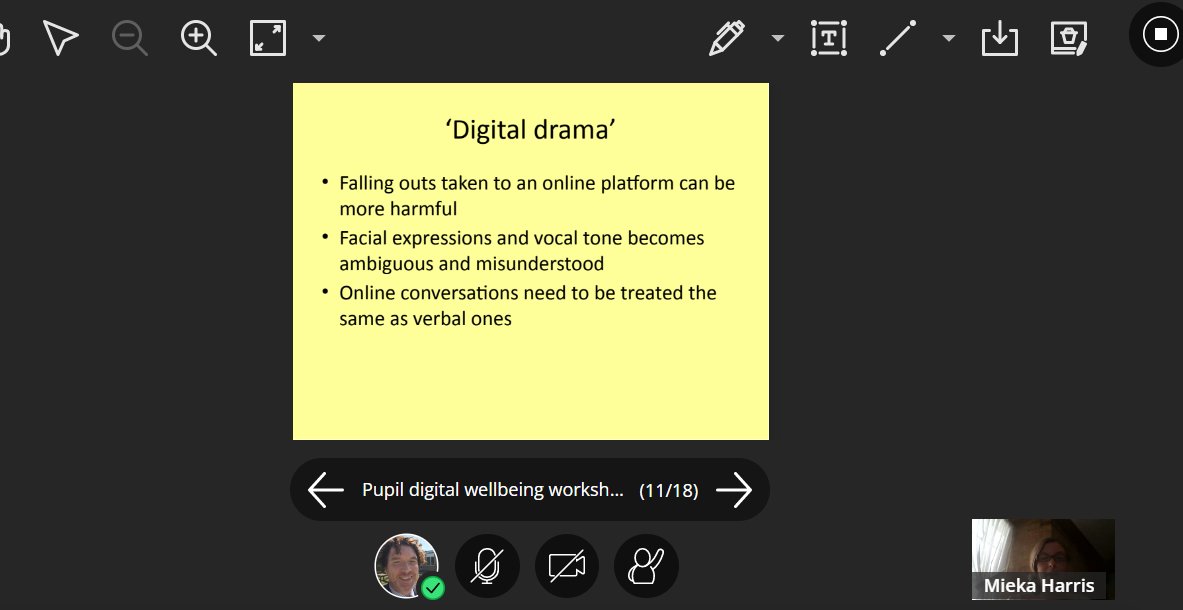Go to the next slide arrow

coord(734,490)
